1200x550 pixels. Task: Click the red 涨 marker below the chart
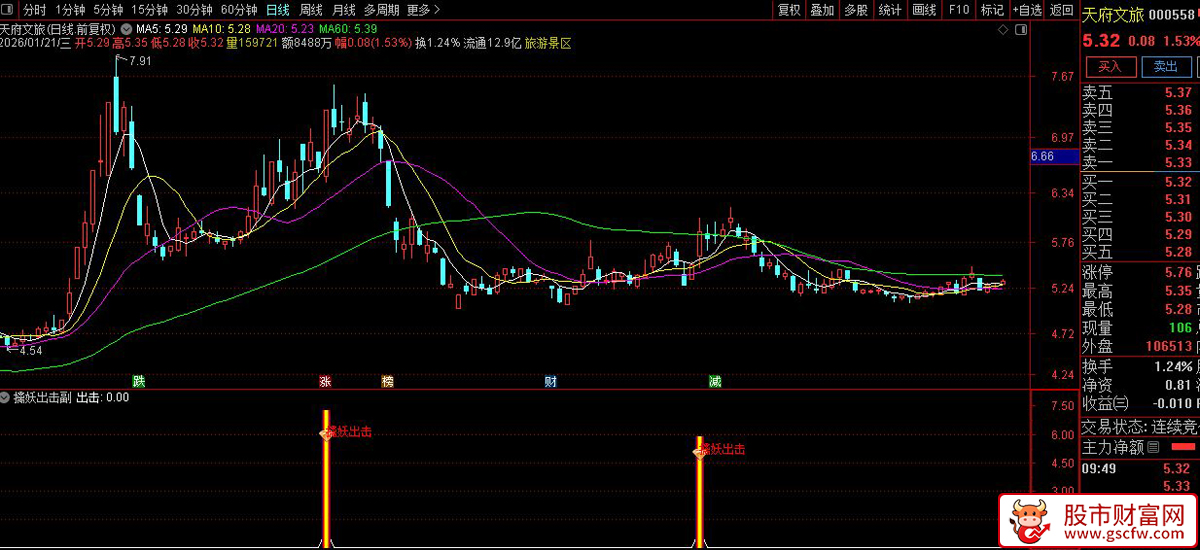(x=325, y=381)
